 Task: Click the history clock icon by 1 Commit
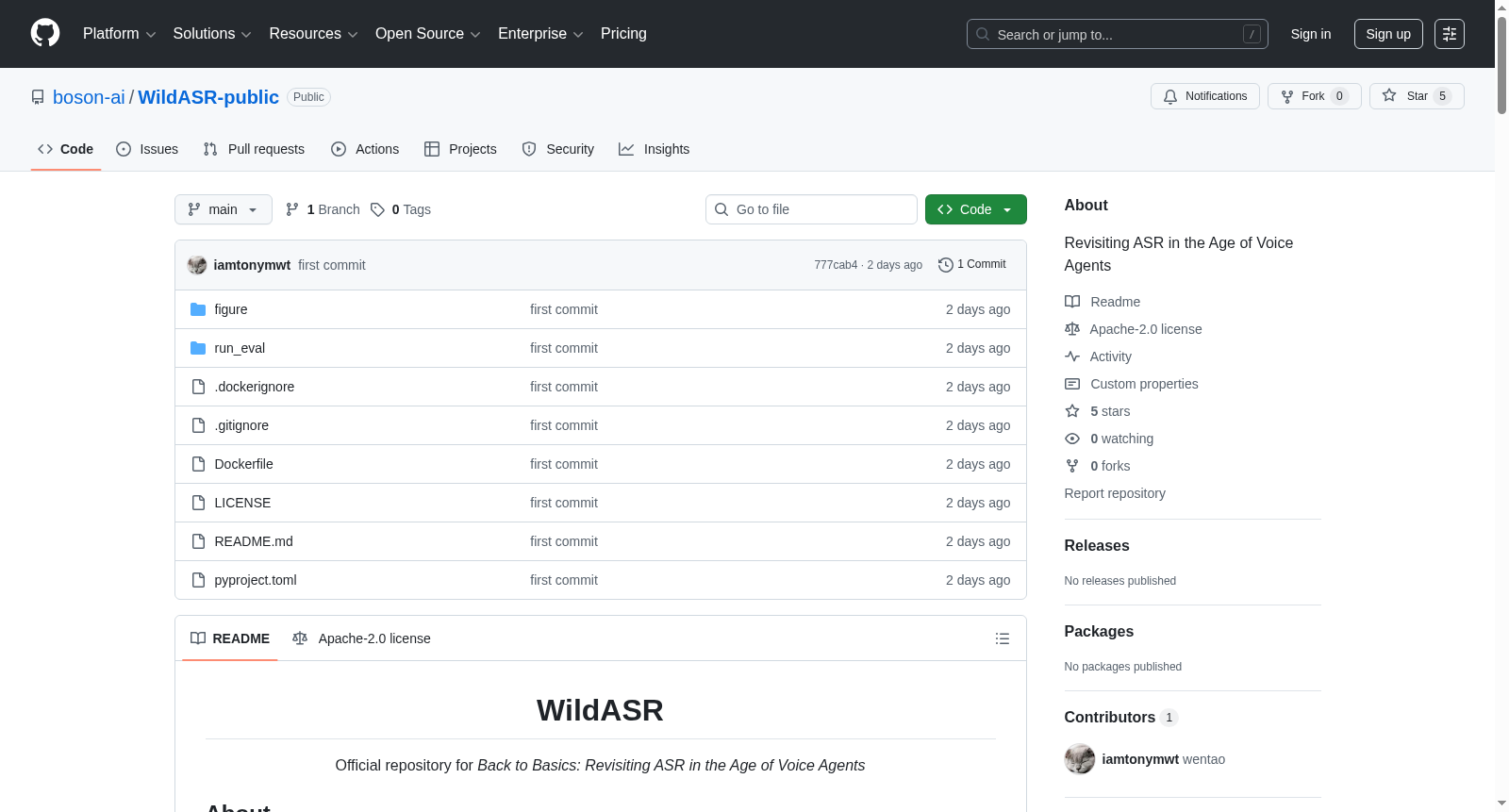click(x=946, y=265)
